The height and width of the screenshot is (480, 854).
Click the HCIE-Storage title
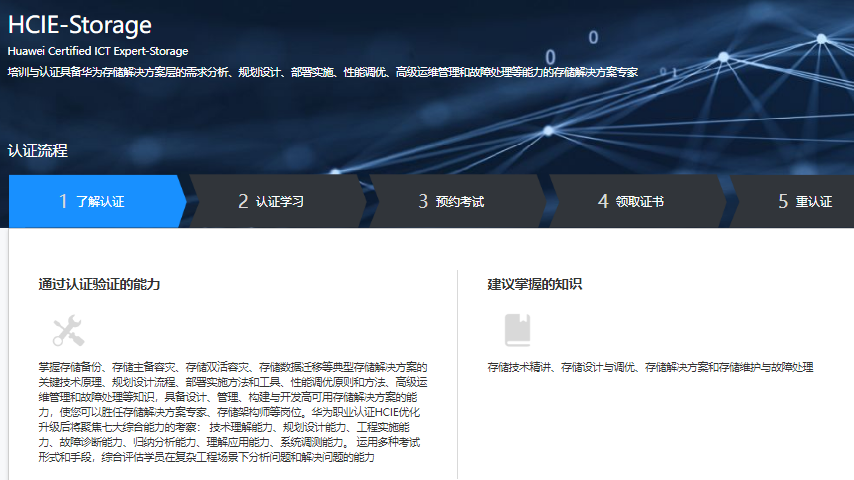point(80,25)
